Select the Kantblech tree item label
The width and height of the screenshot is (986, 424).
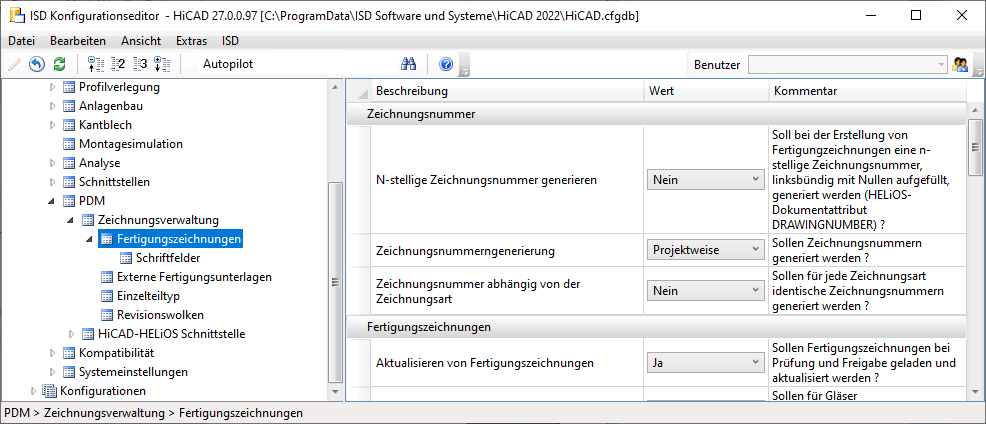pos(105,125)
